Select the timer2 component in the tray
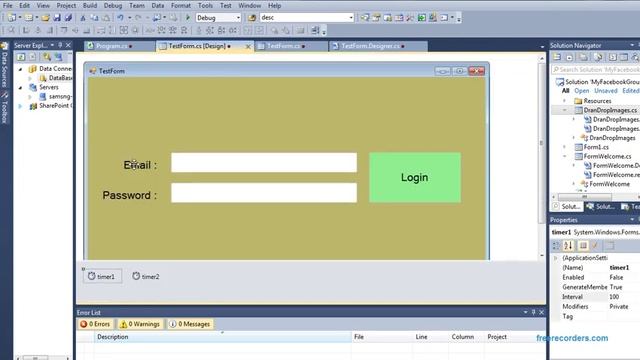Screen dimensions: 640x360 click(x=146, y=276)
